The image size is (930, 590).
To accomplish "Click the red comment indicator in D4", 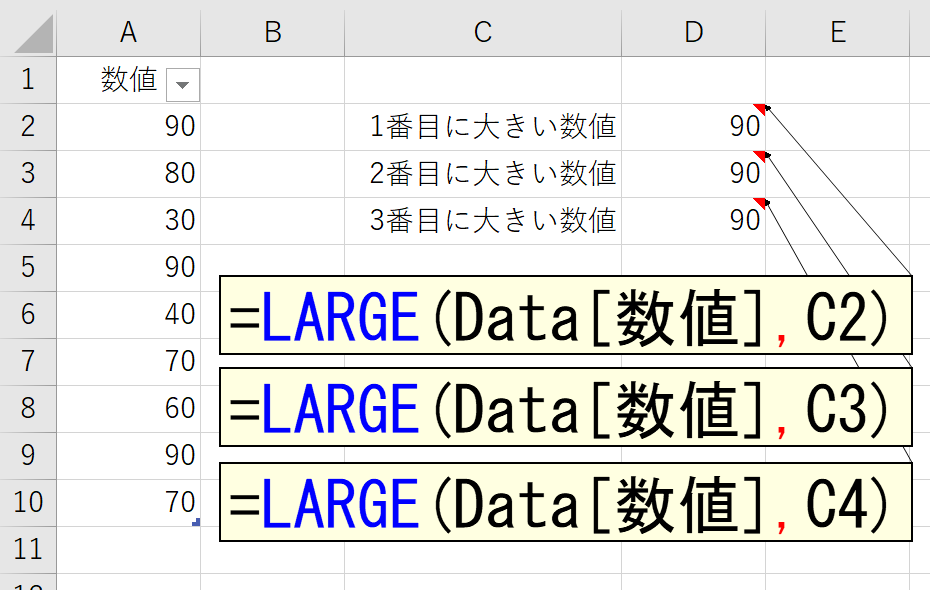I will (x=760, y=203).
